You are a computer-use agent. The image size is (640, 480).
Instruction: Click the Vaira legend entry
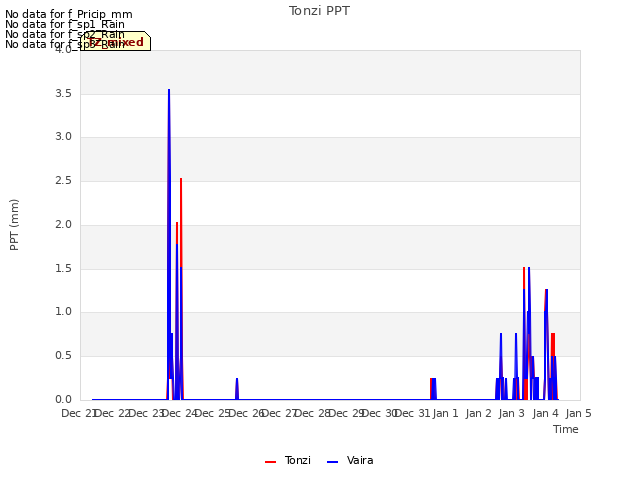pyautogui.click(x=350, y=460)
